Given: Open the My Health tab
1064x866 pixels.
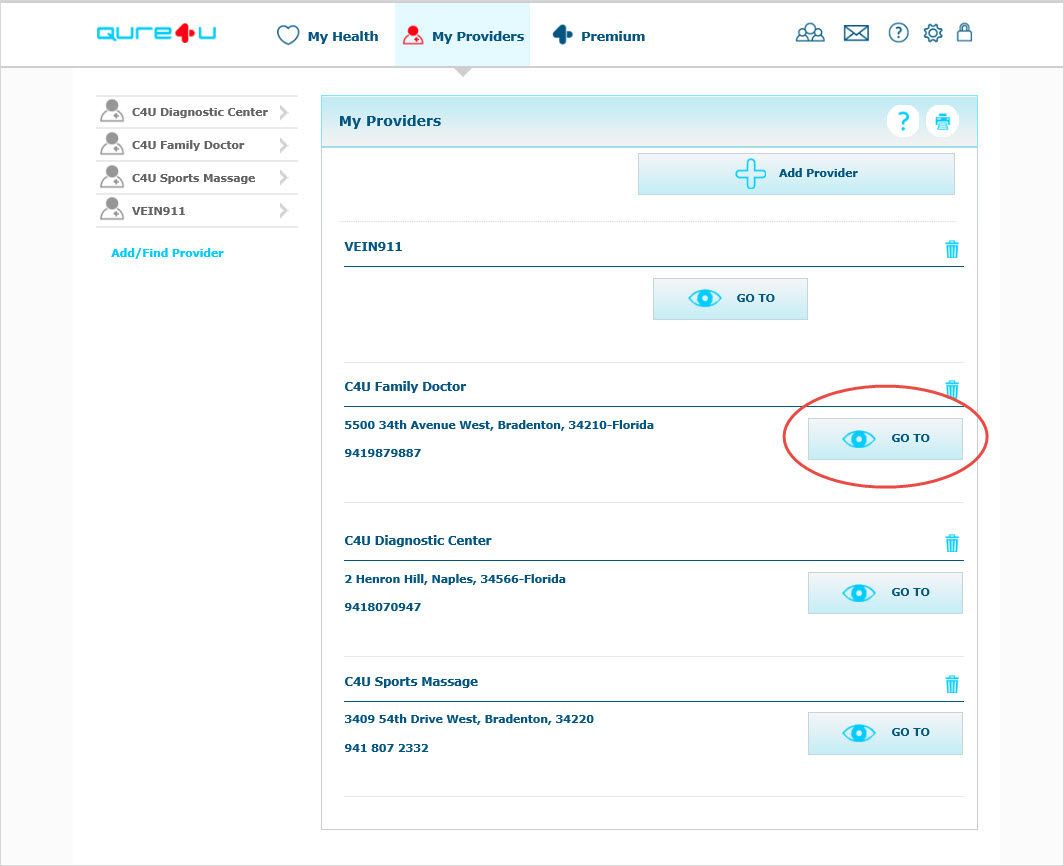Looking at the screenshot, I should coord(328,35).
